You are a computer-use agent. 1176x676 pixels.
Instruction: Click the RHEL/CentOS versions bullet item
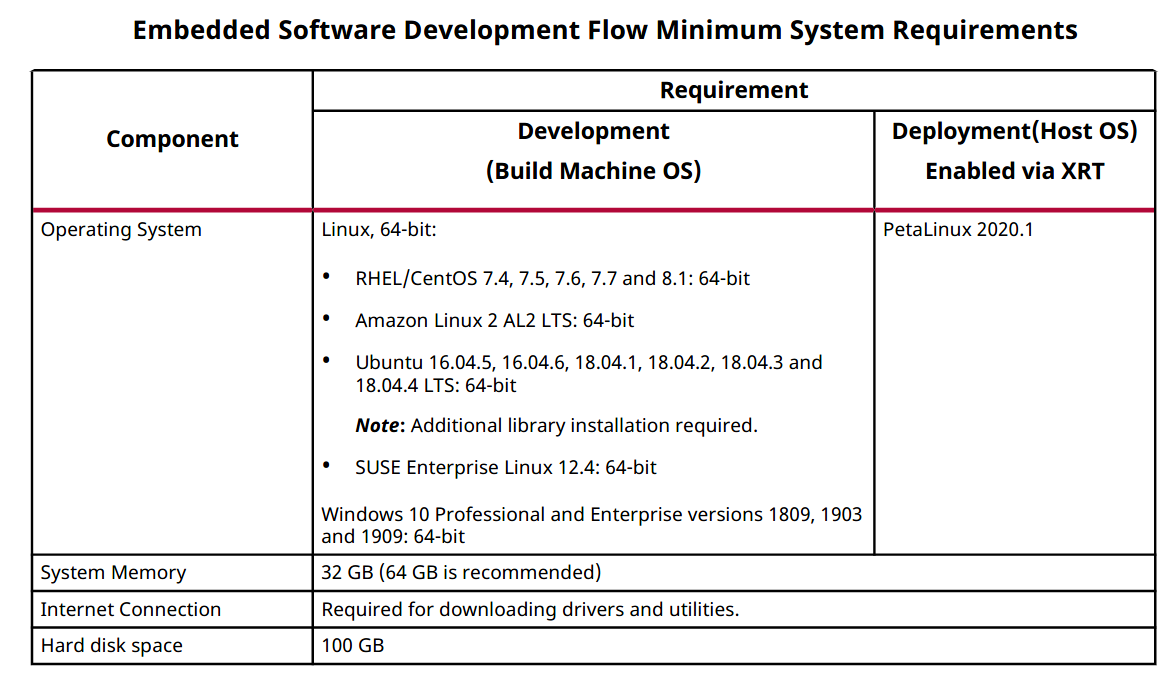point(552,279)
